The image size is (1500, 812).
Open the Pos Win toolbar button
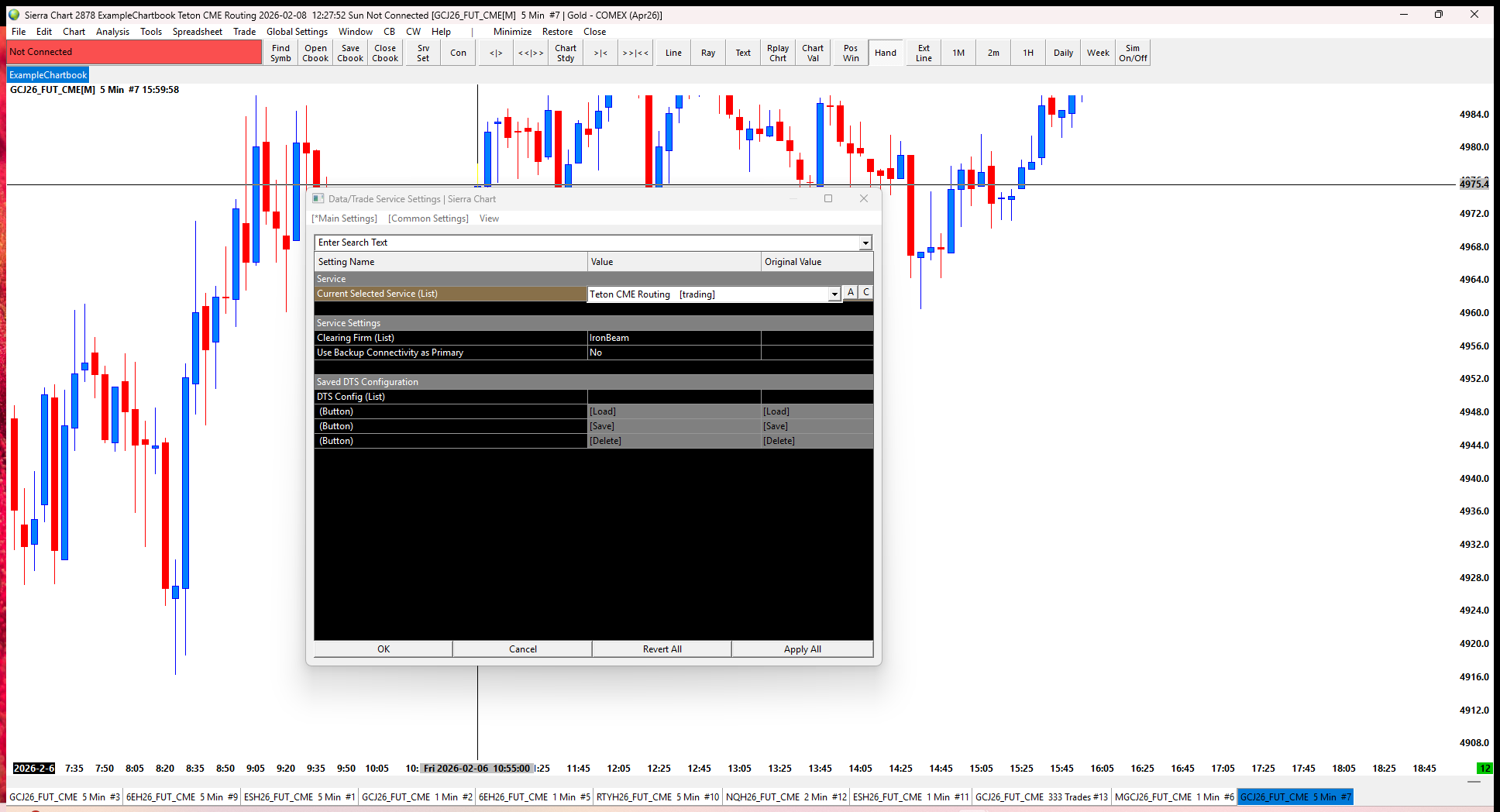click(851, 53)
